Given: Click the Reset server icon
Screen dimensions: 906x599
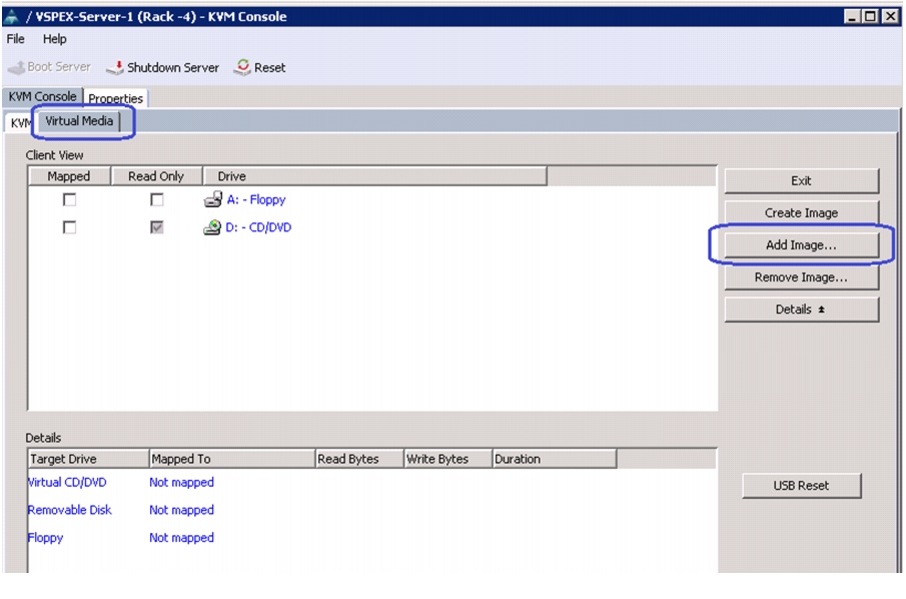Looking at the screenshot, I should click(x=243, y=67).
